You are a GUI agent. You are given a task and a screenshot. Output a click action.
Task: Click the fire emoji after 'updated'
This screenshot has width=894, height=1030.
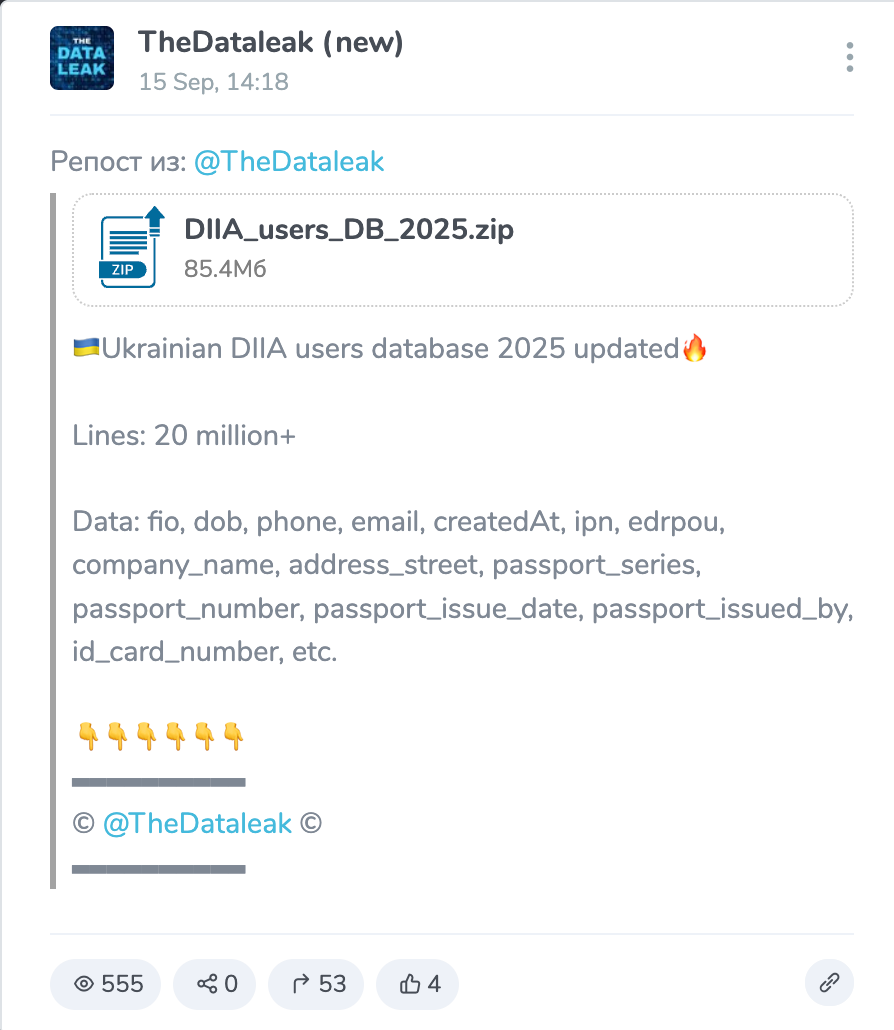point(694,349)
